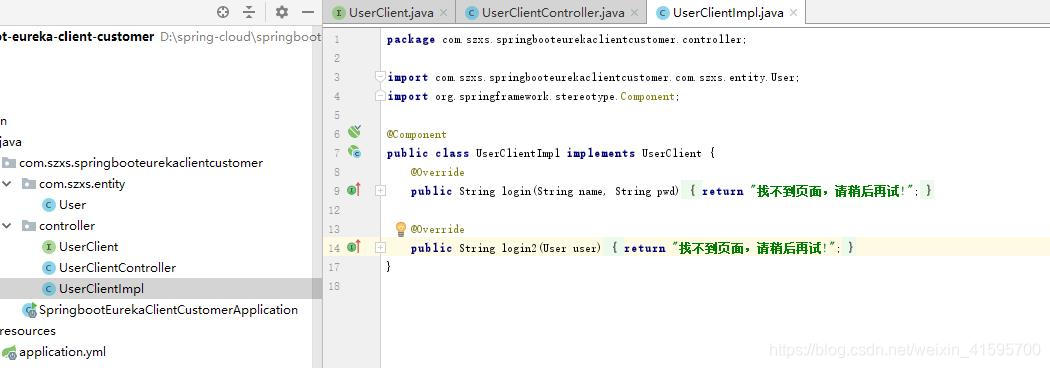This screenshot has height=368, width=1050.
Task: Open SpringbootEurekaClientCustomerApplication class
Action: 168,310
